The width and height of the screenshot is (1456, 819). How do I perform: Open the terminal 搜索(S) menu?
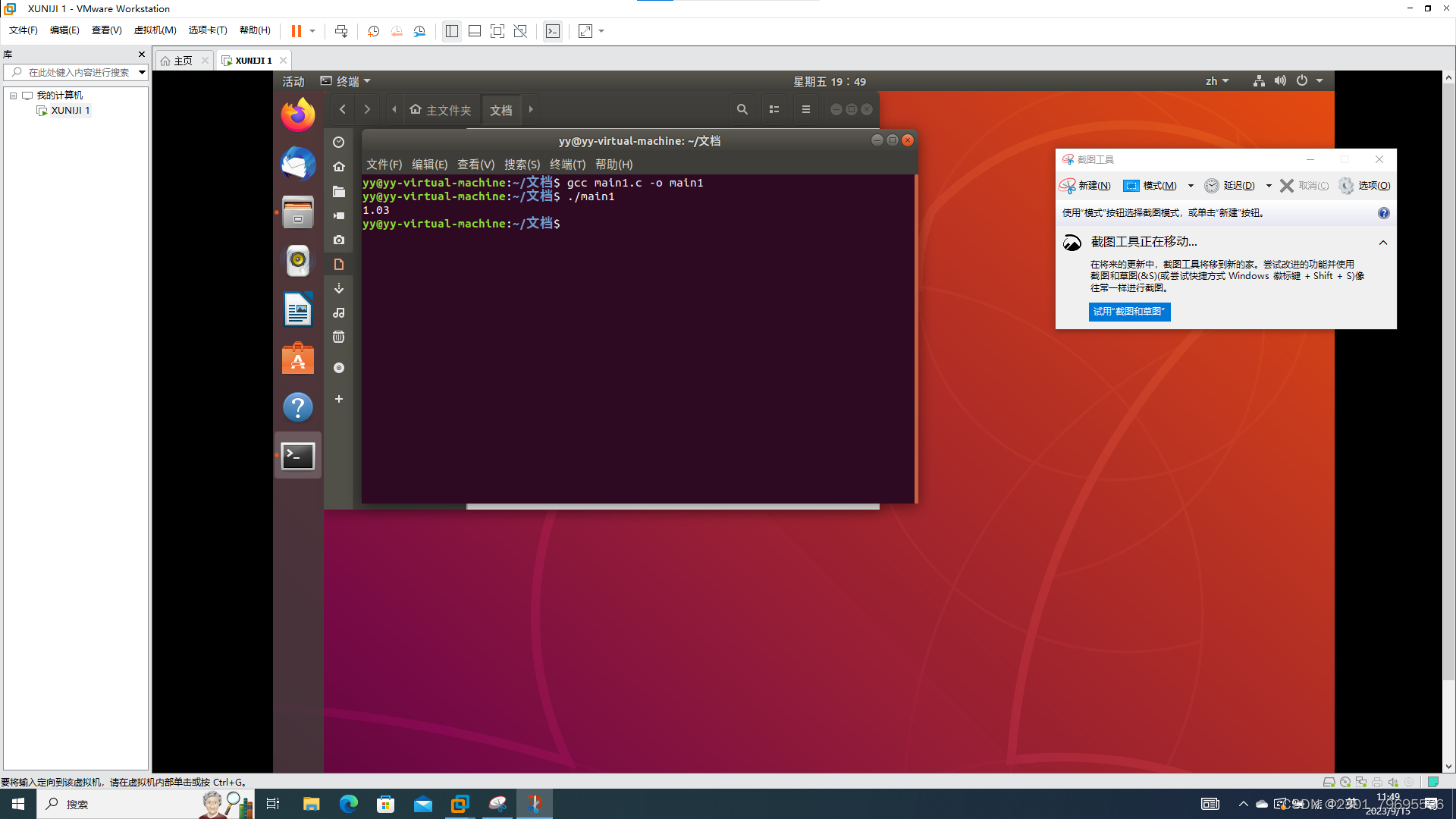[522, 165]
